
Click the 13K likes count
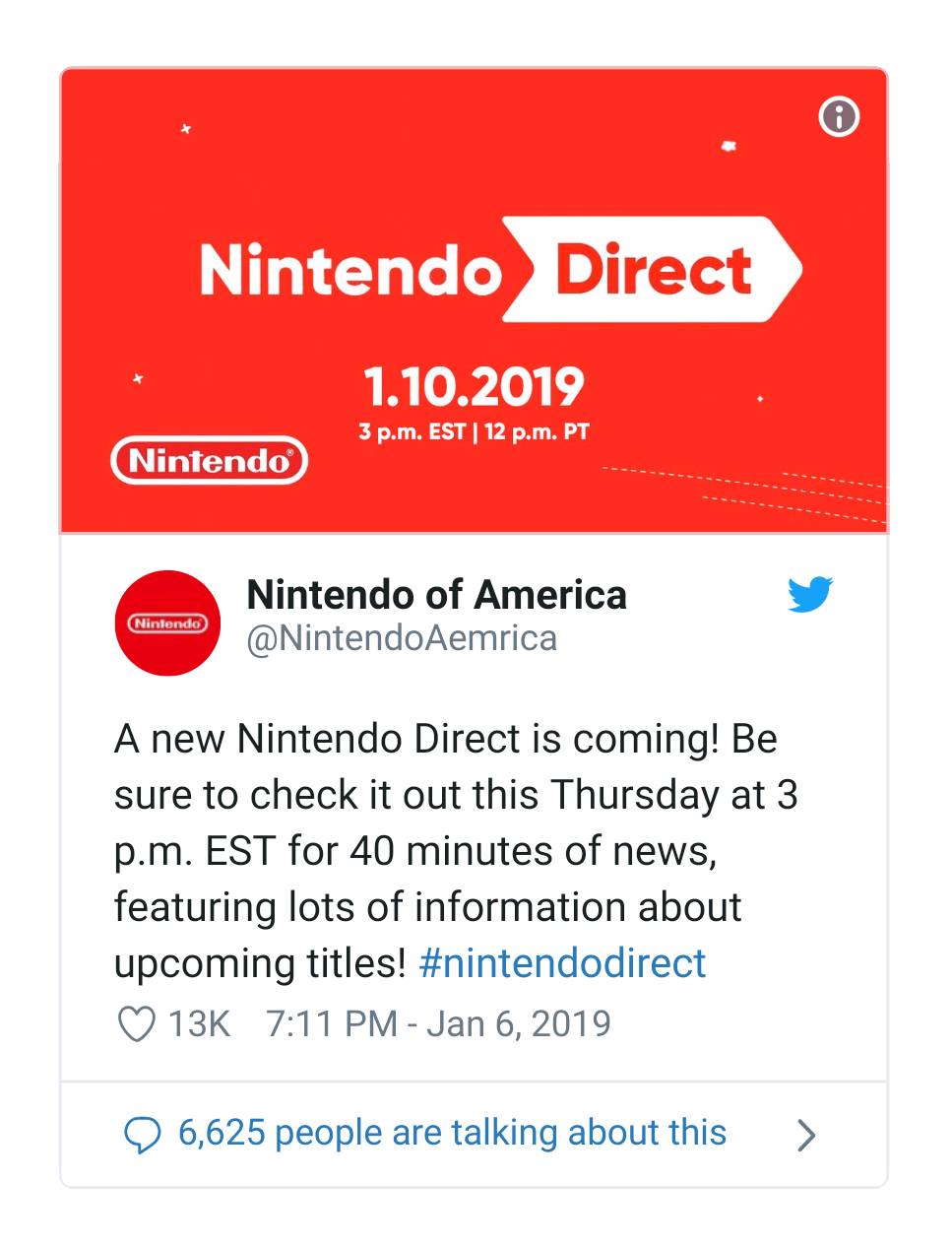pyautogui.click(x=199, y=1024)
